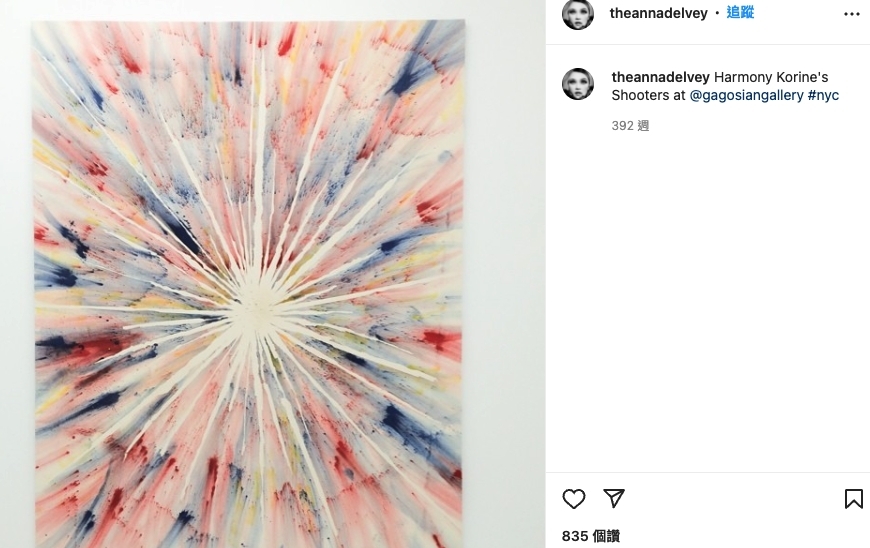Open the theannadelvey username in the header
Screen dimensions: 870x548
(x=659, y=13)
